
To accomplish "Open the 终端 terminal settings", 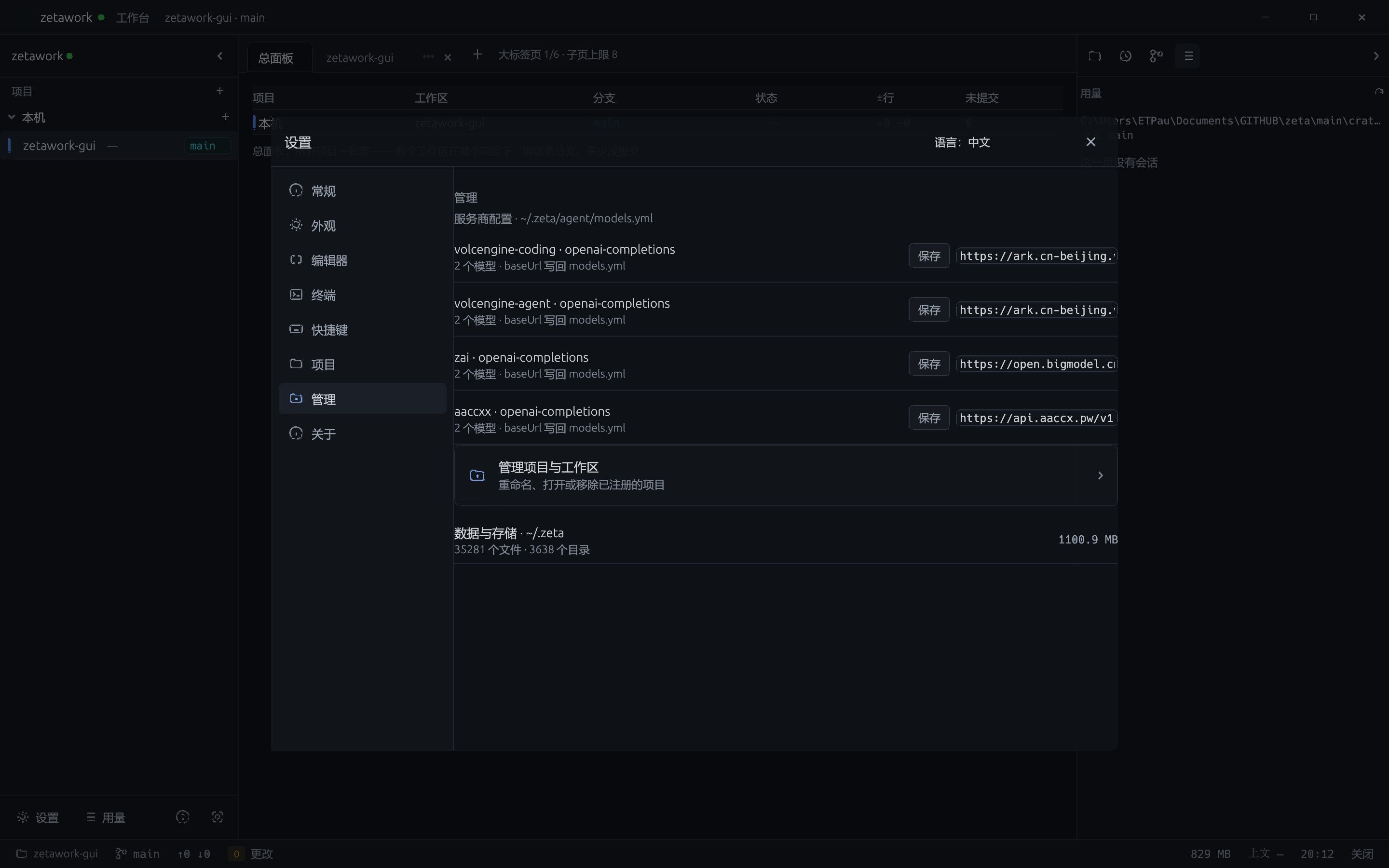I will (362, 295).
